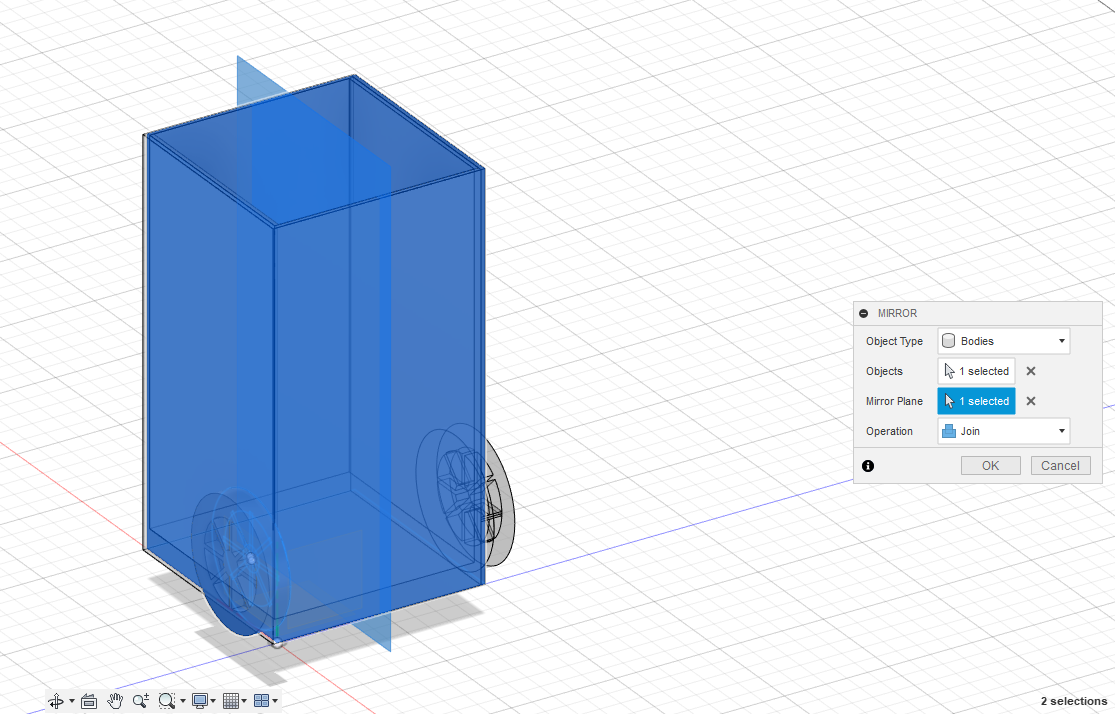Cancel the Mirror command
This screenshot has width=1115, height=714.
click(x=1060, y=466)
